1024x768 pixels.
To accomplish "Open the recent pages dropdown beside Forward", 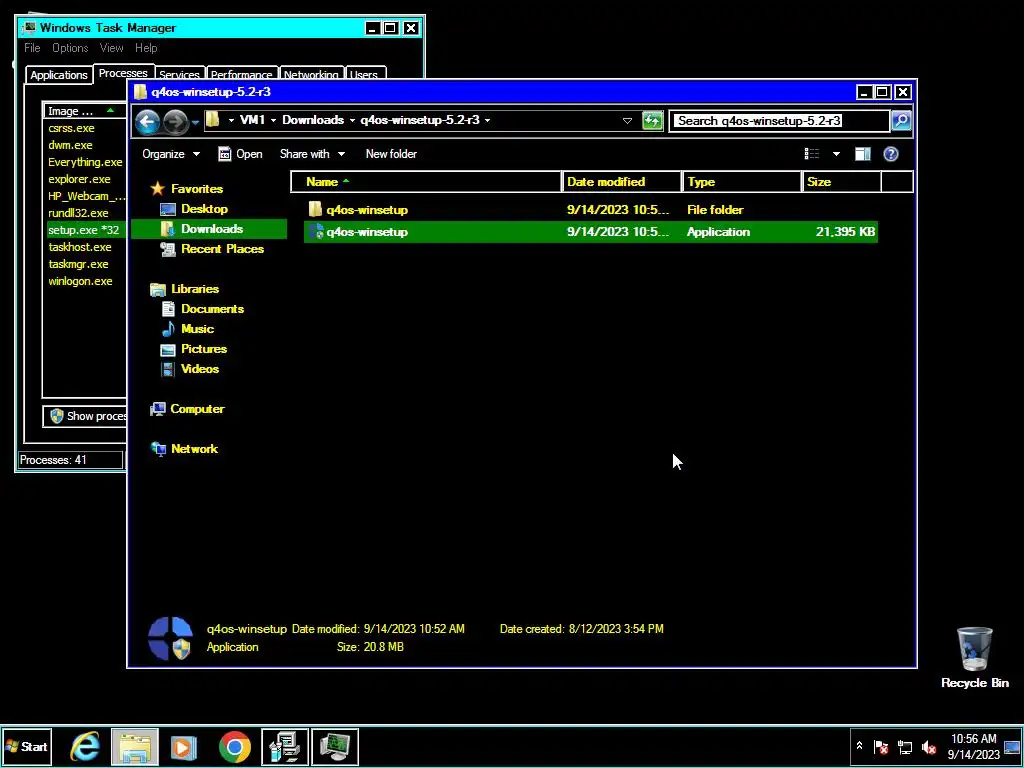I will click(x=195, y=122).
